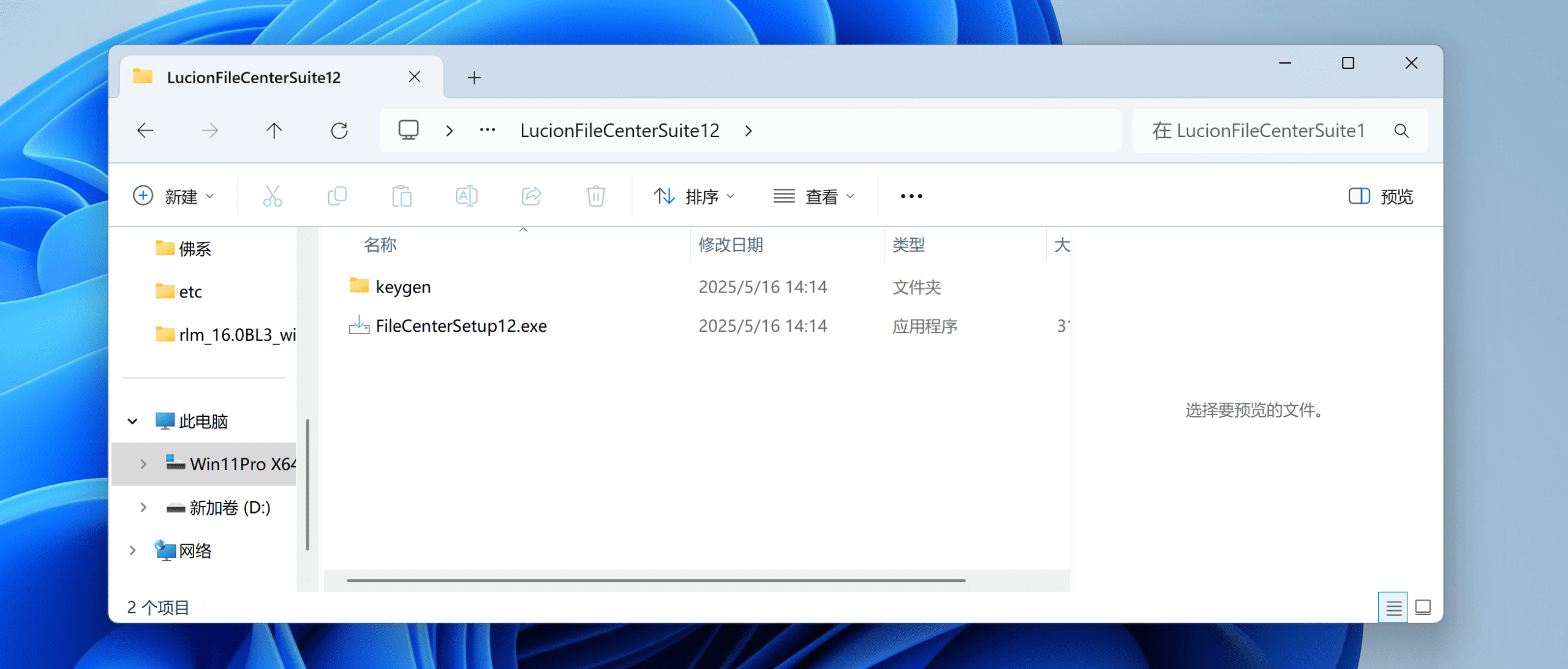Switch to details list view
The image size is (1568, 669).
1393,607
